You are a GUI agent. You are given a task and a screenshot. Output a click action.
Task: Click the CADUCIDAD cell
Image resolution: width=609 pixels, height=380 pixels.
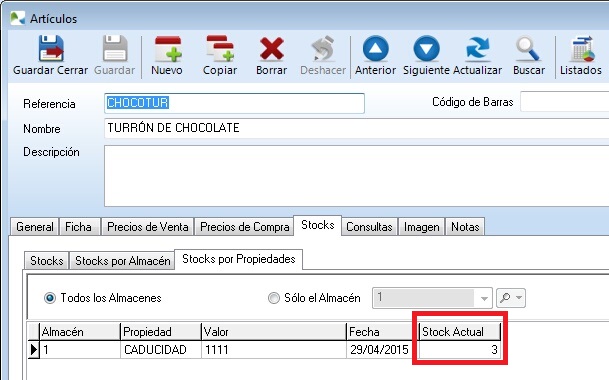click(x=161, y=350)
